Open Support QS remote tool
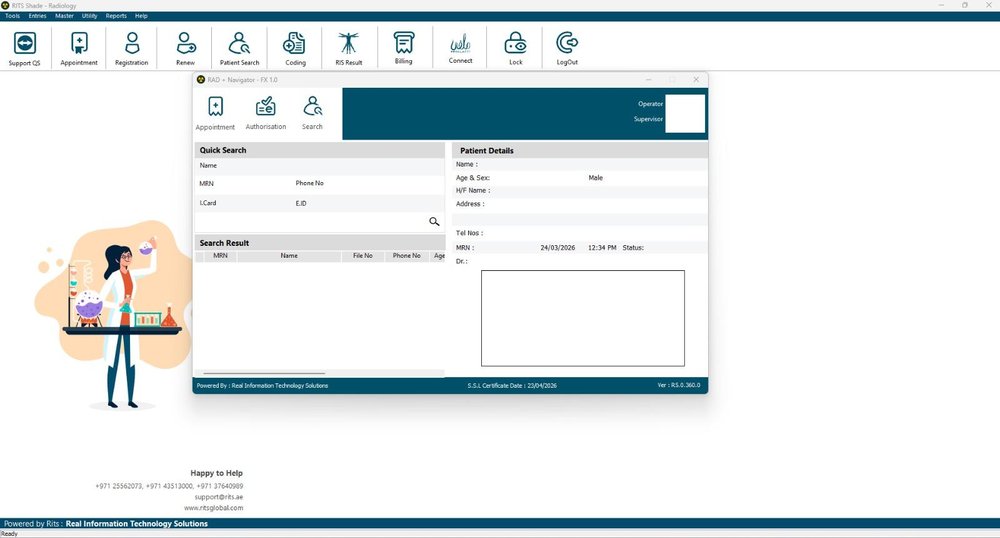This screenshot has width=1000, height=538. tap(24, 48)
